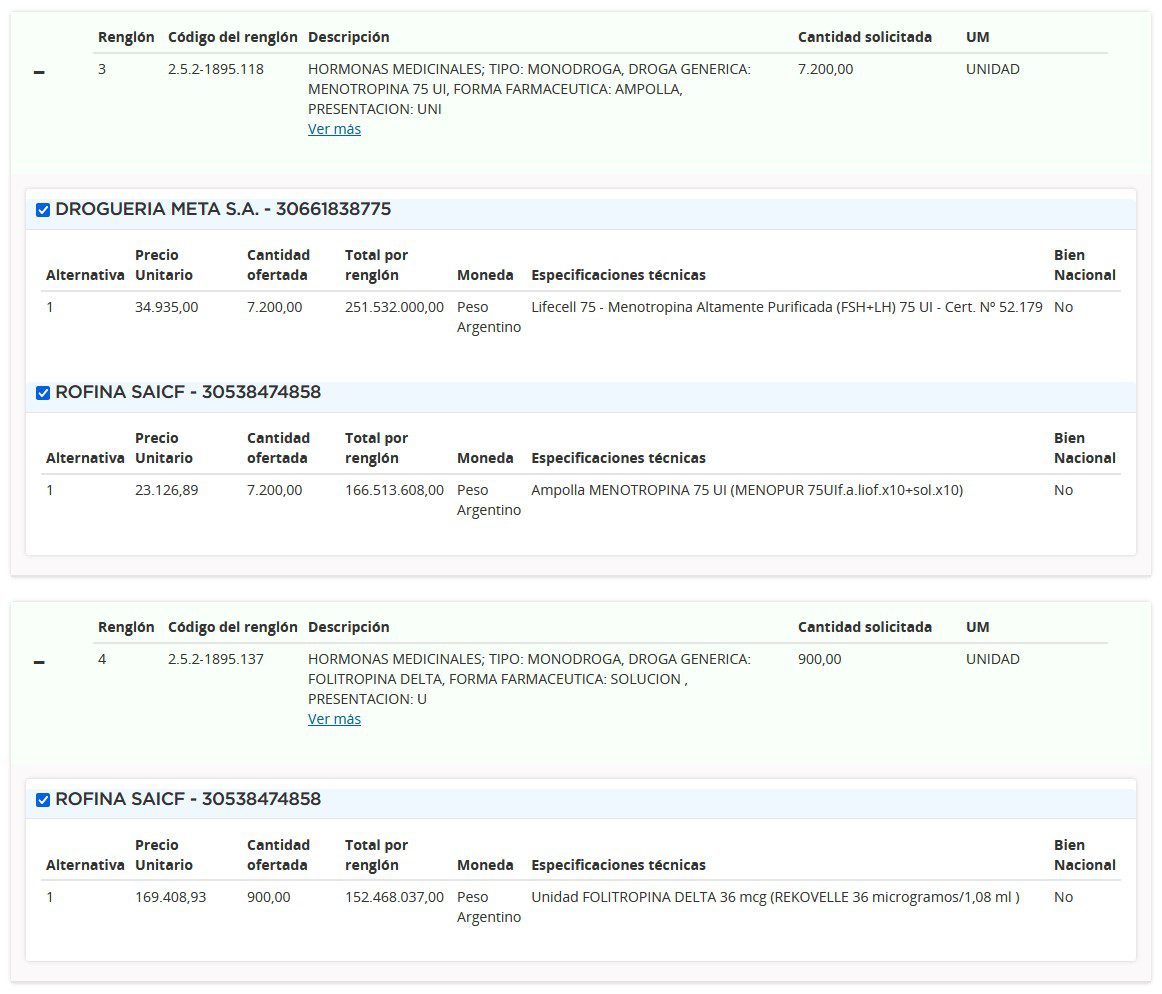Click the Lifecell 75 technical specification text
Image resolution: width=1162 pixels, height=994 pixels.
coord(786,307)
